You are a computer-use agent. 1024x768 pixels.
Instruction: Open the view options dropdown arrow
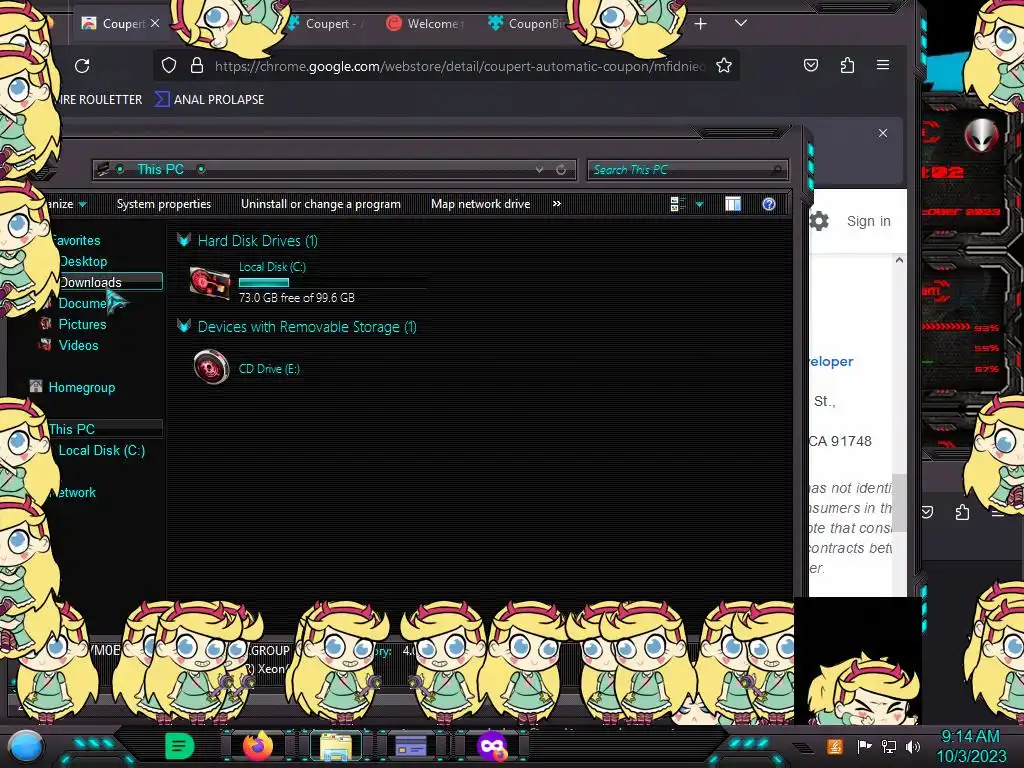(699, 204)
